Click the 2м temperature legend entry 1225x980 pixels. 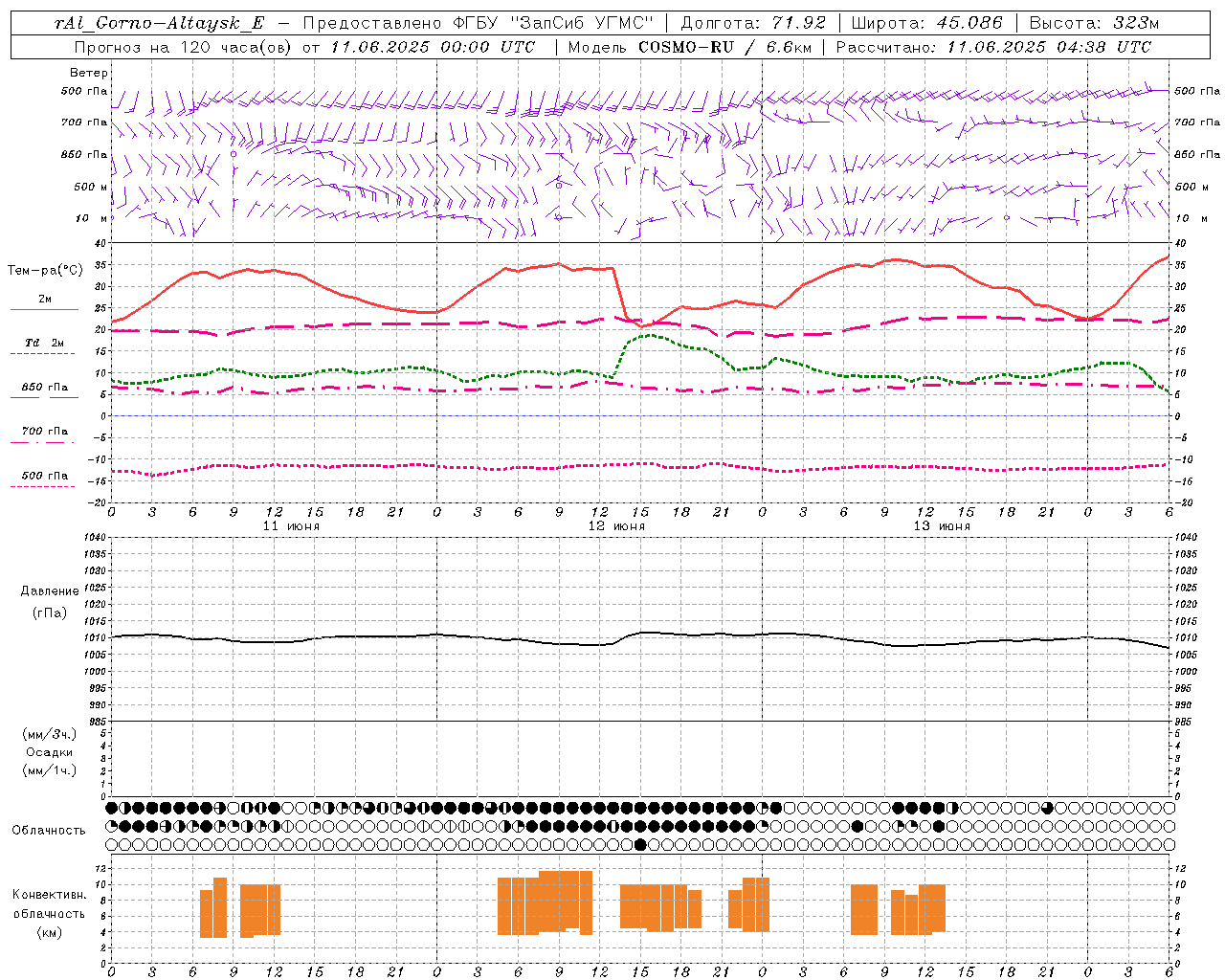click(45, 299)
